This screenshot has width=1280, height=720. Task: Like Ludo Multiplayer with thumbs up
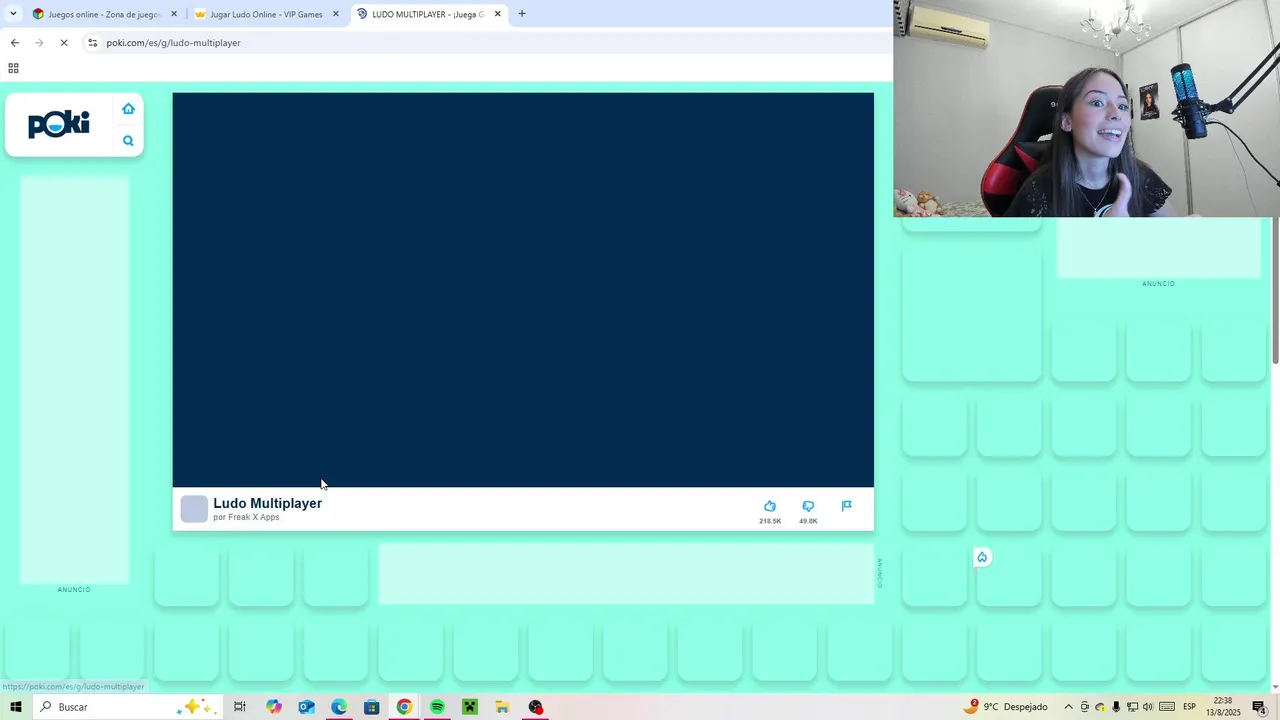tap(770, 506)
